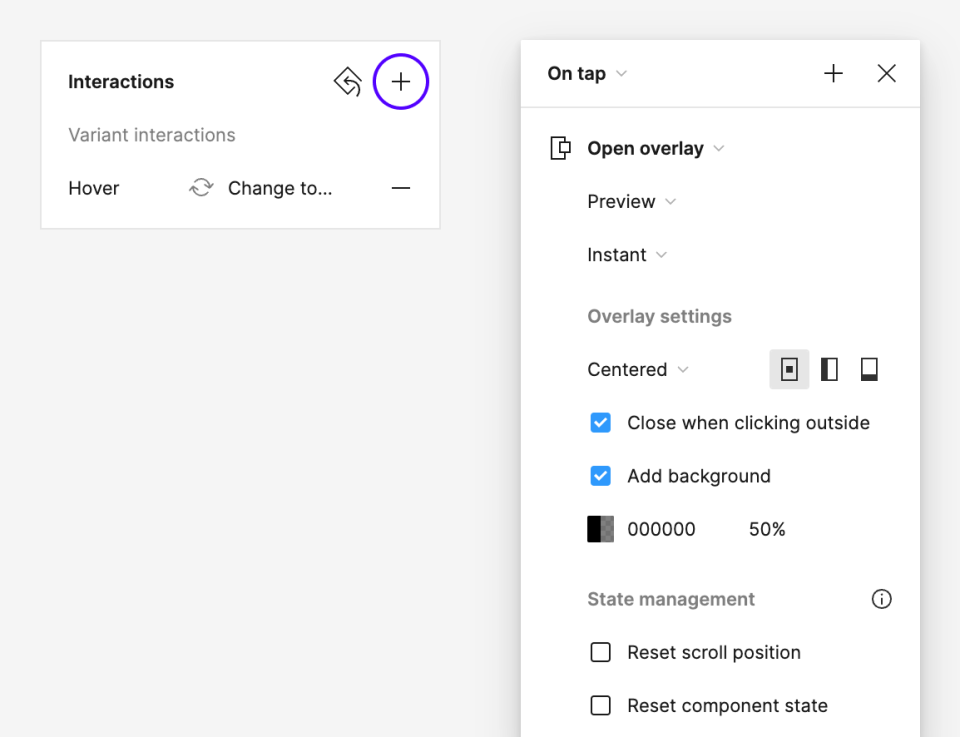Click the Change to swap icon
The width and height of the screenshot is (960, 737).
[x=201, y=188]
